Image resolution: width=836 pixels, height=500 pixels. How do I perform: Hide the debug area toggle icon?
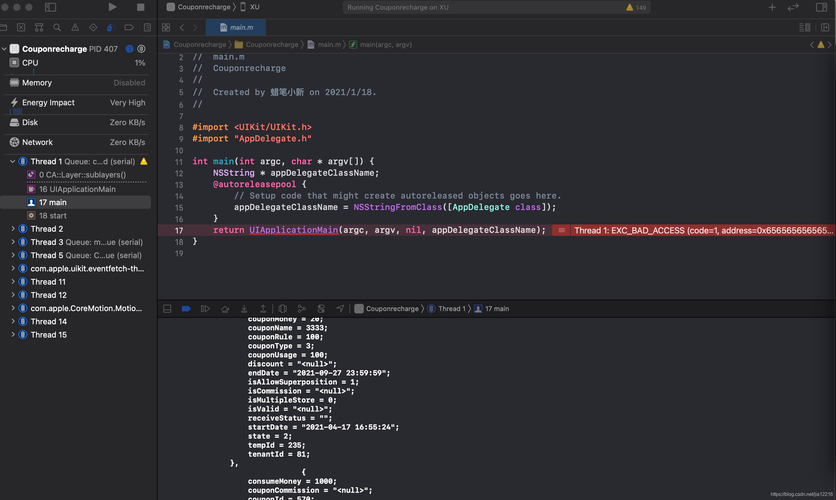coord(167,309)
